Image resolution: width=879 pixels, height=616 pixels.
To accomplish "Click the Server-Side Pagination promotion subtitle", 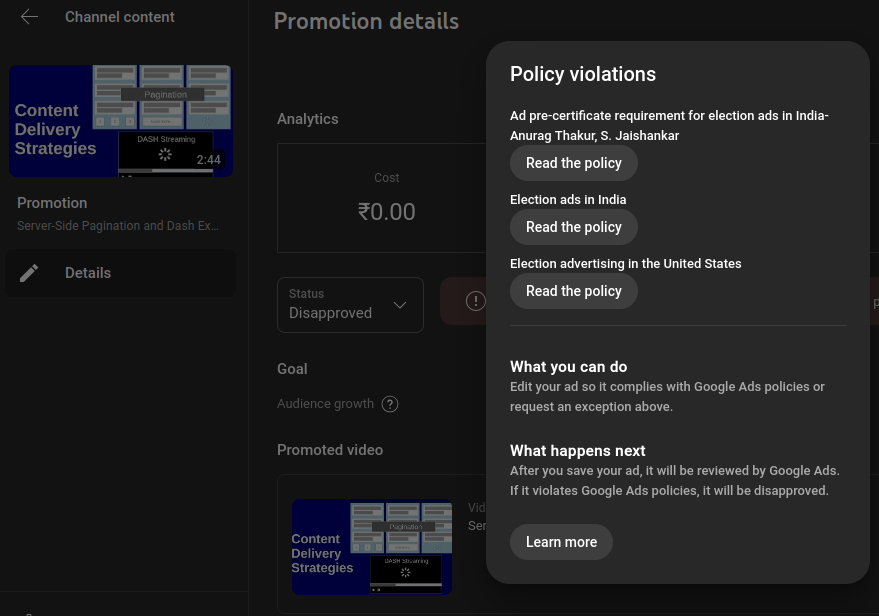I will (118, 226).
